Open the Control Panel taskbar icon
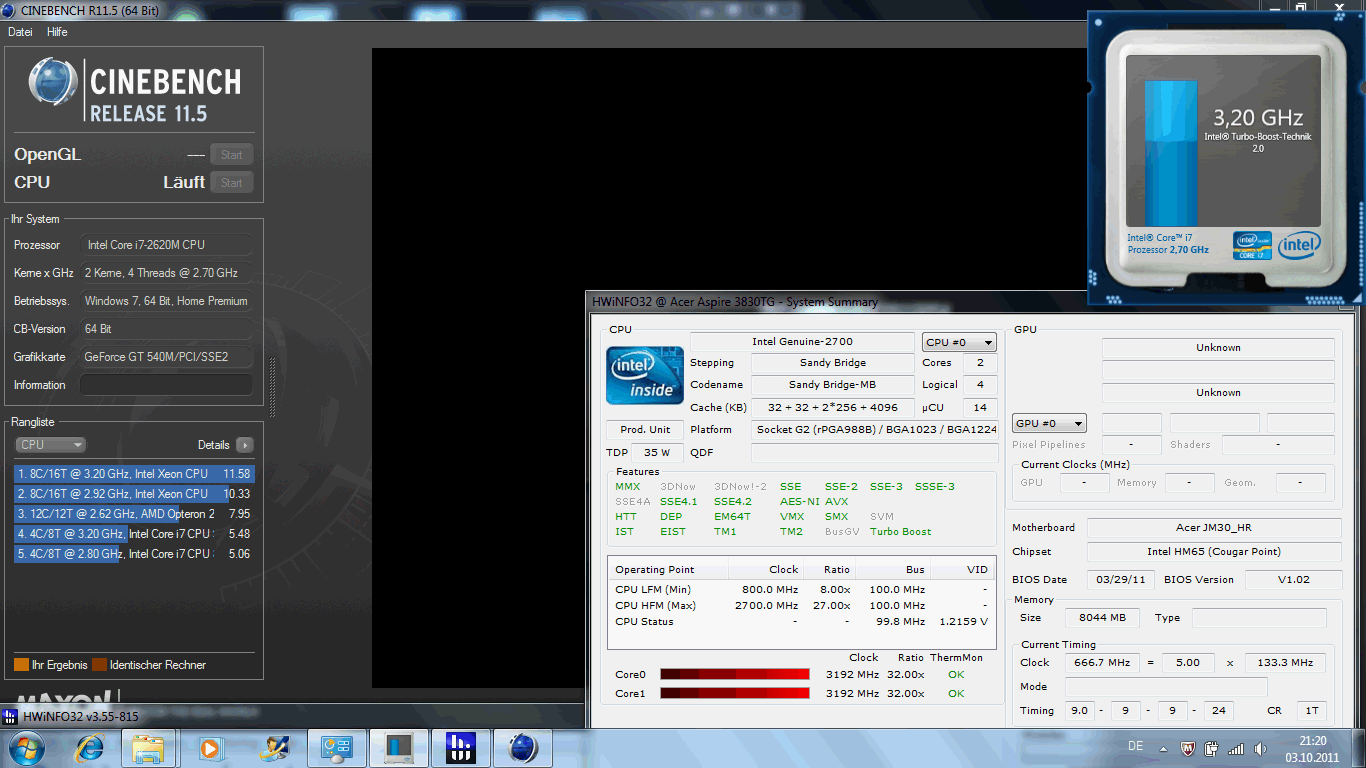1366x768 pixels. [335, 747]
